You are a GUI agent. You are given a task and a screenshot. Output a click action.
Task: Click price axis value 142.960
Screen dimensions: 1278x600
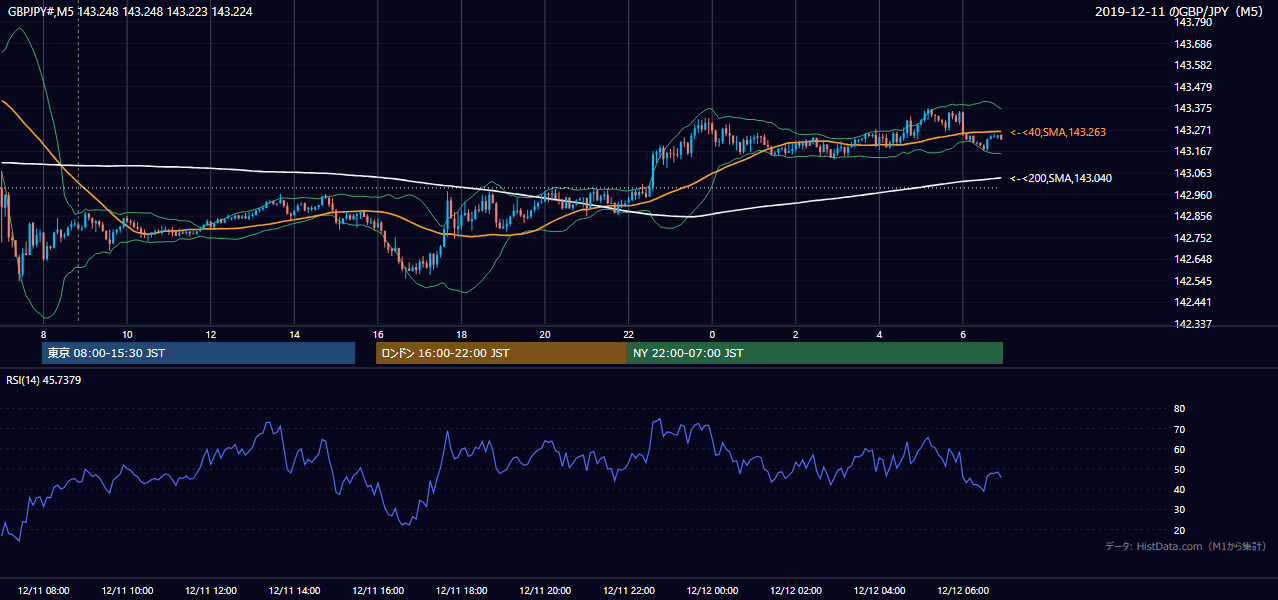(x=1192, y=195)
